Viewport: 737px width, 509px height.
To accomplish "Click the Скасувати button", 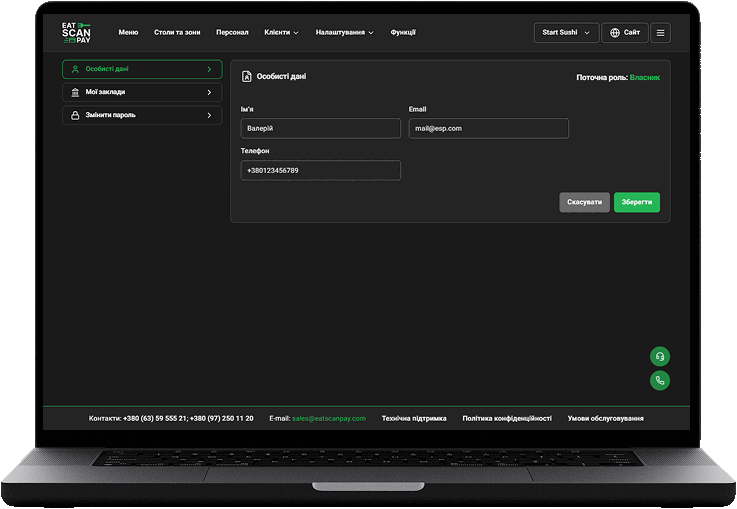I will pyautogui.click(x=584, y=203).
